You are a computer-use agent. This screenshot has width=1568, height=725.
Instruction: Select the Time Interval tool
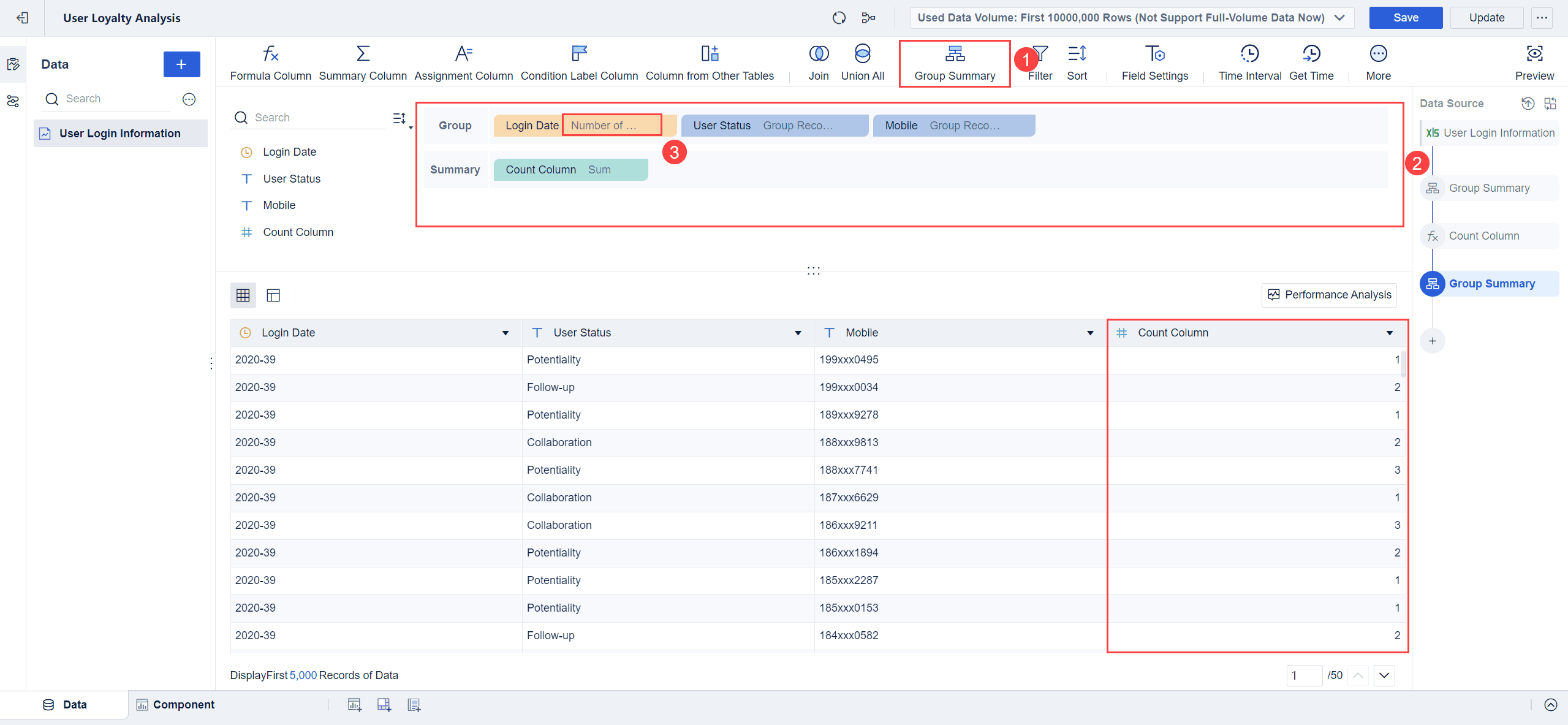1249,63
